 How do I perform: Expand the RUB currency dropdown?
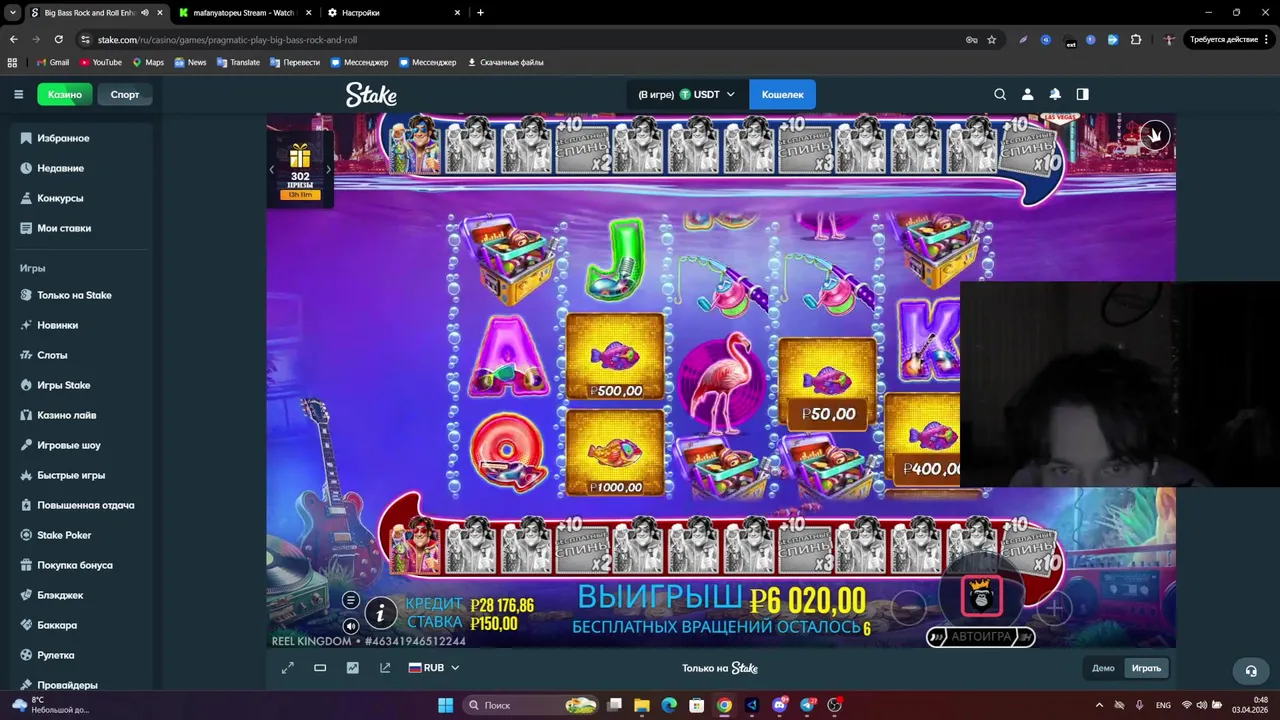tap(434, 668)
